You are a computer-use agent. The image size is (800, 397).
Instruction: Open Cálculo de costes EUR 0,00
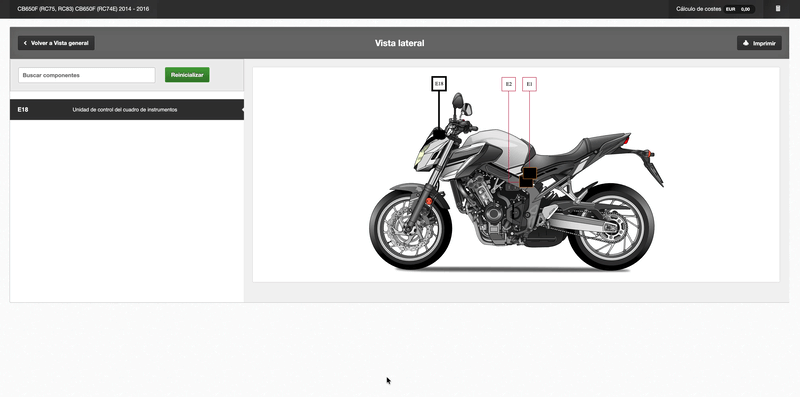click(716, 9)
